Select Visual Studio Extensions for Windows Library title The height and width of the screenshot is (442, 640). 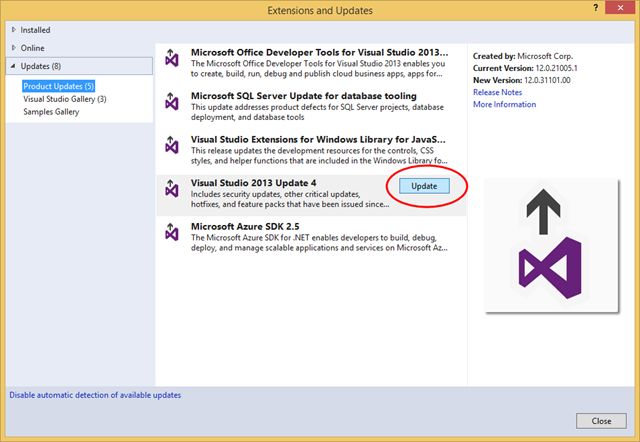click(x=318, y=140)
